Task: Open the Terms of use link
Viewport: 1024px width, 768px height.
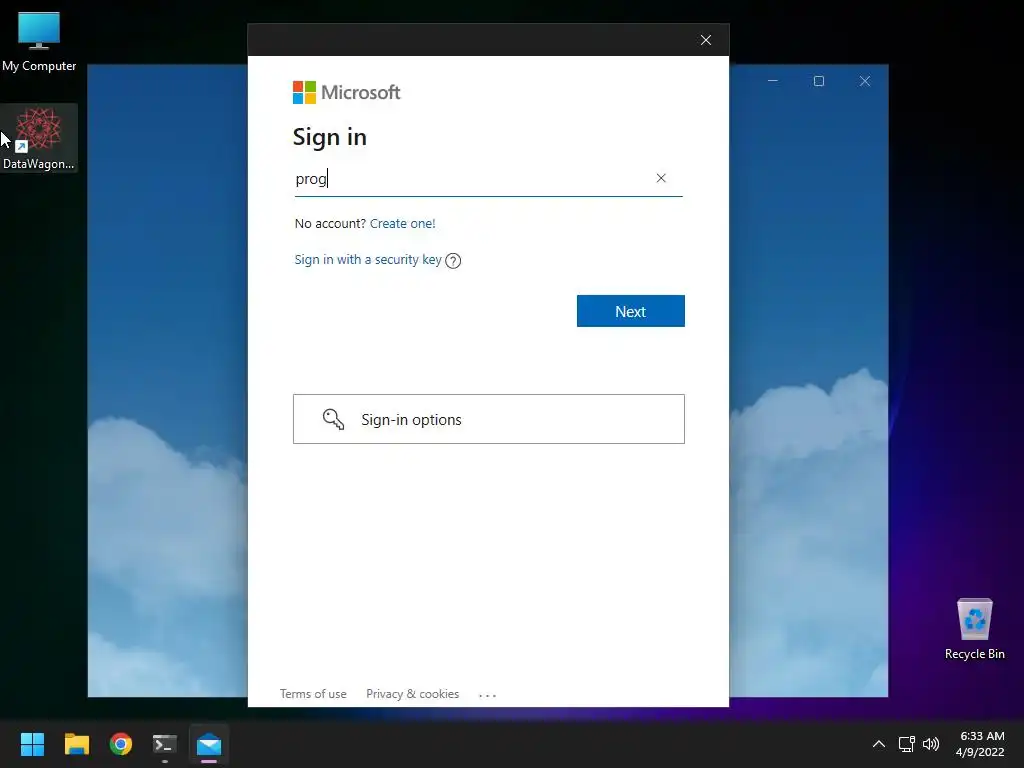Action: click(x=313, y=694)
